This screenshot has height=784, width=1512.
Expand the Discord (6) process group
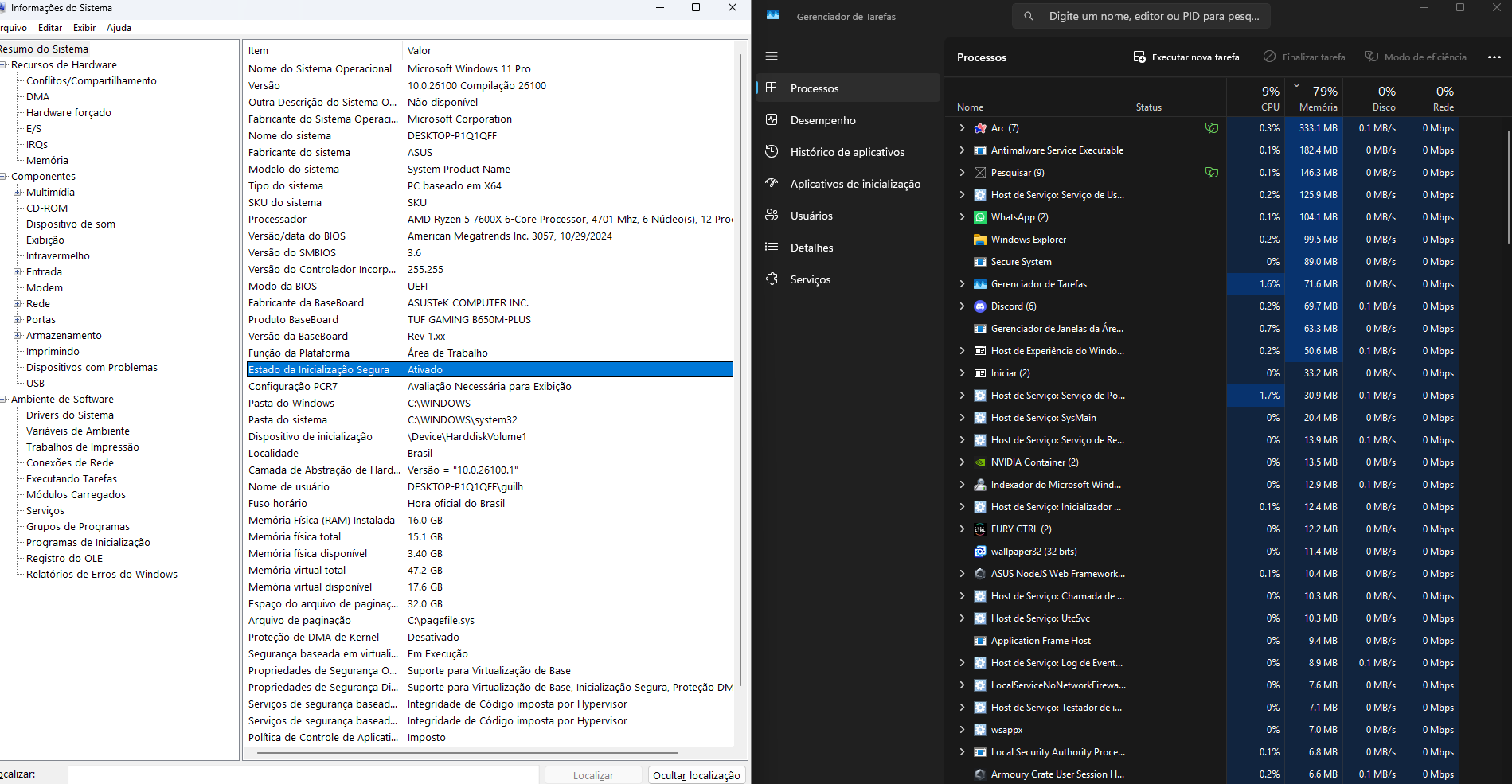point(962,306)
